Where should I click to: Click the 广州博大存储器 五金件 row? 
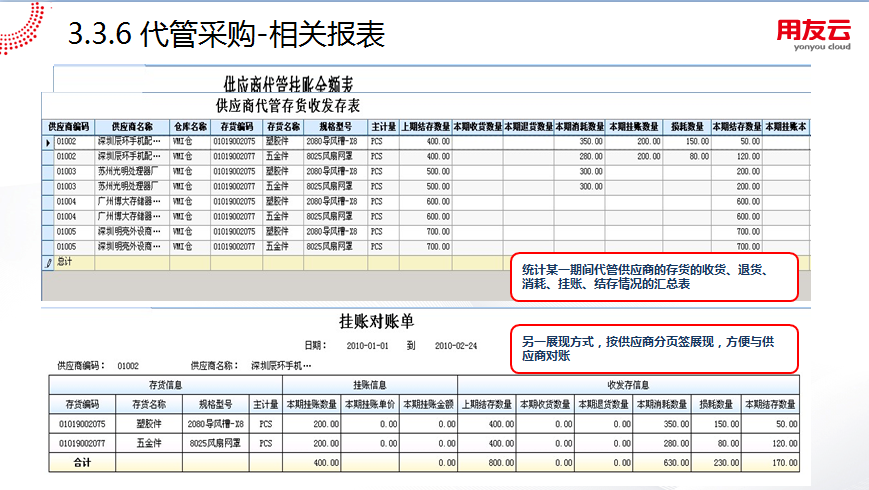[x=426, y=217]
